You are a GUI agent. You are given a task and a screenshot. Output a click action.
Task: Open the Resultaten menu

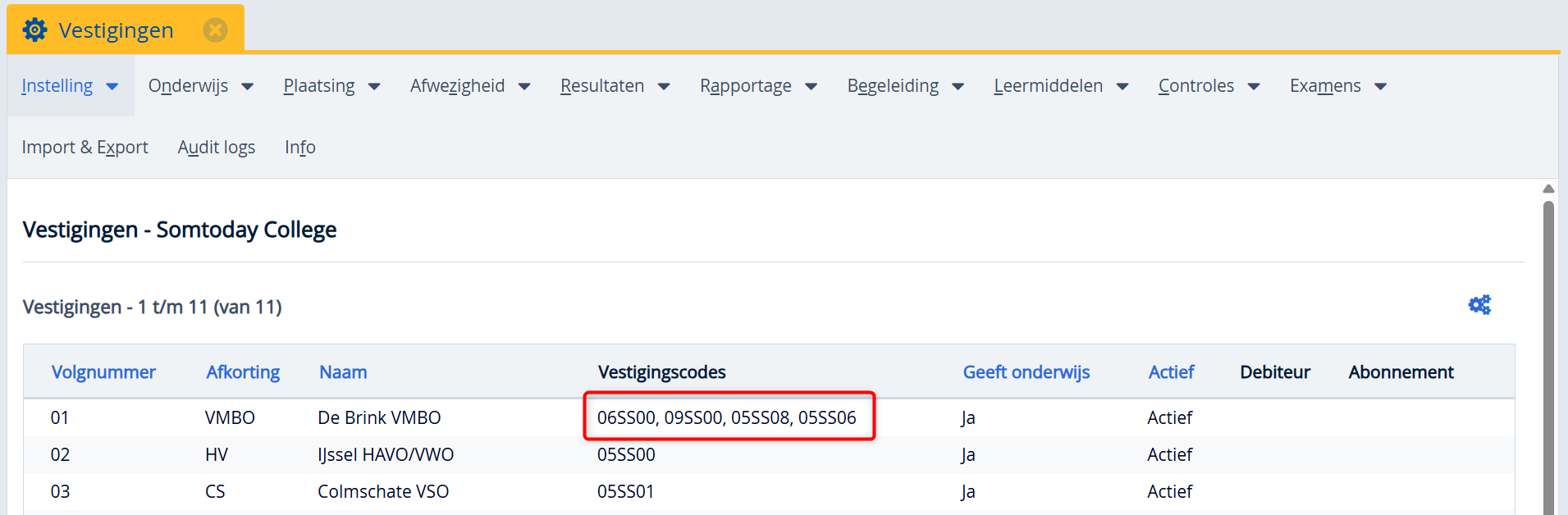pyautogui.click(x=615, y=86)
